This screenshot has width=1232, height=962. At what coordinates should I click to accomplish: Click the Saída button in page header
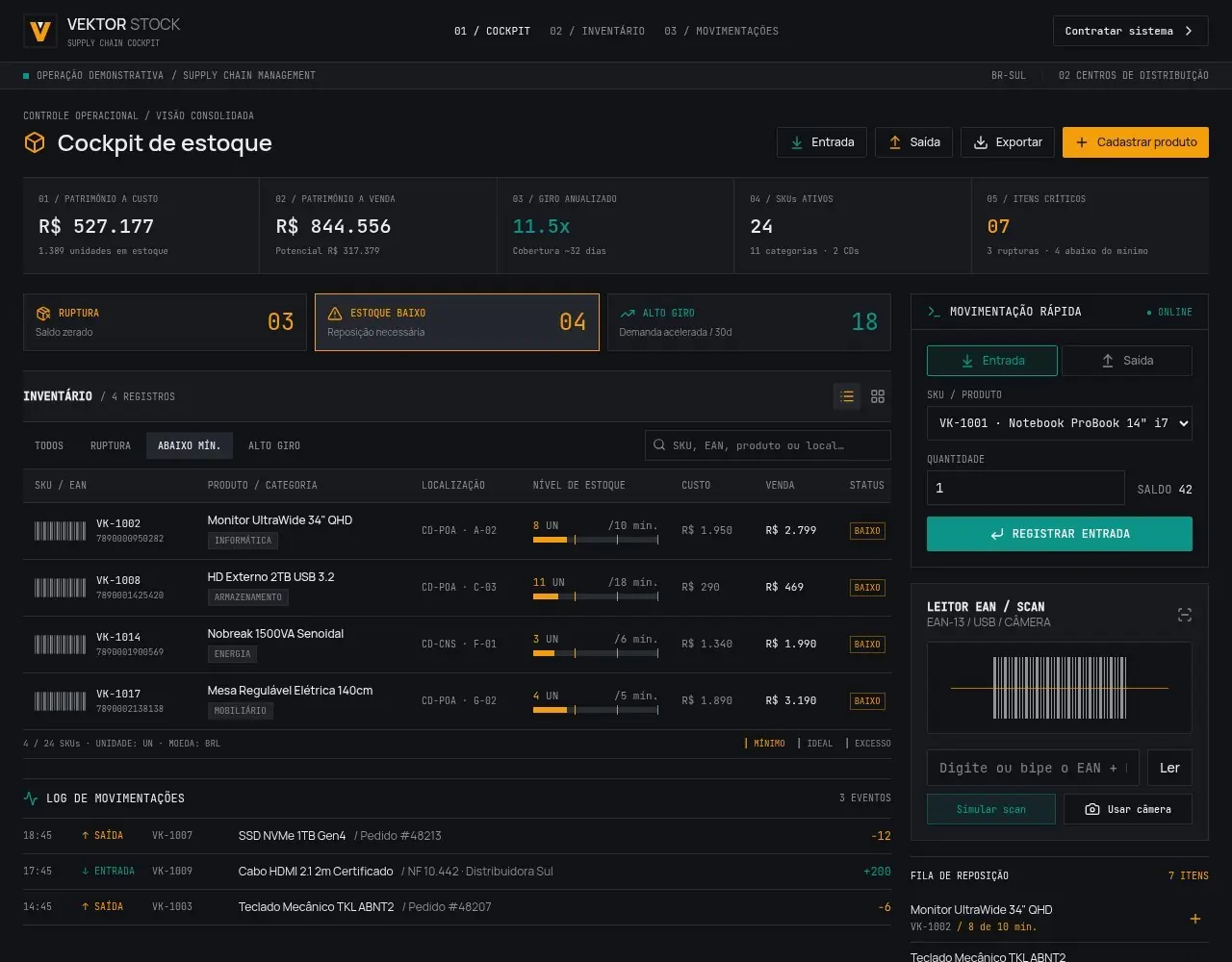click(913, 142)
